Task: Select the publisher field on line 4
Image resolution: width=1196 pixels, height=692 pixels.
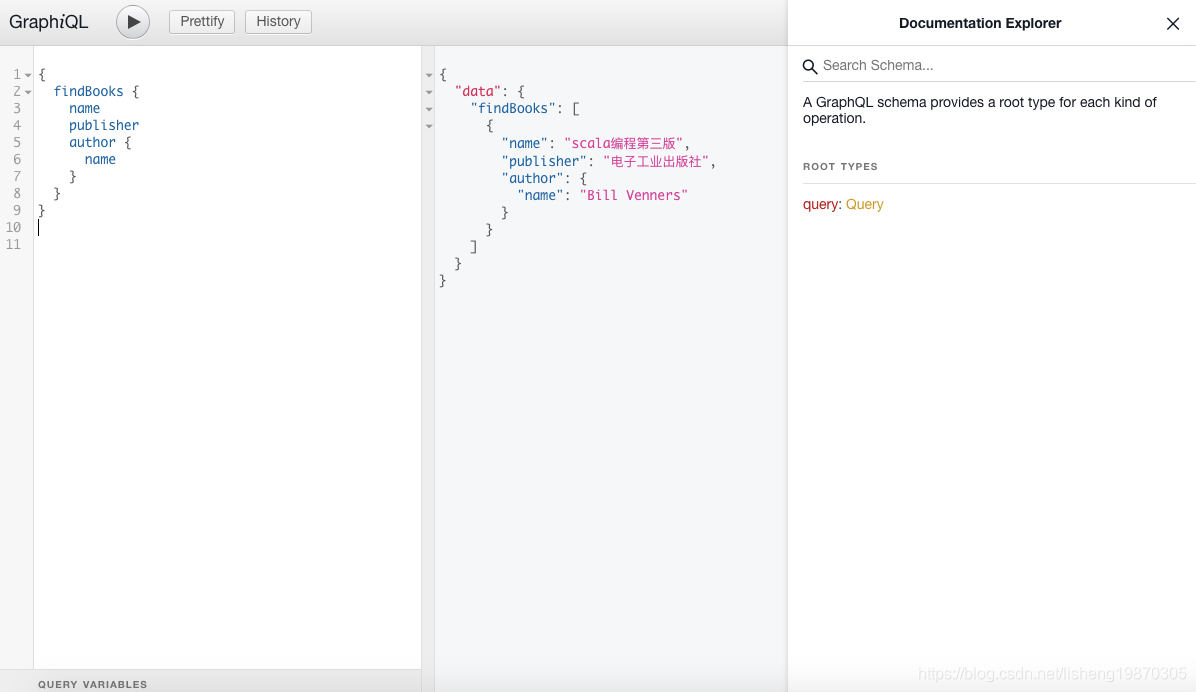Action: coord(104,125)
